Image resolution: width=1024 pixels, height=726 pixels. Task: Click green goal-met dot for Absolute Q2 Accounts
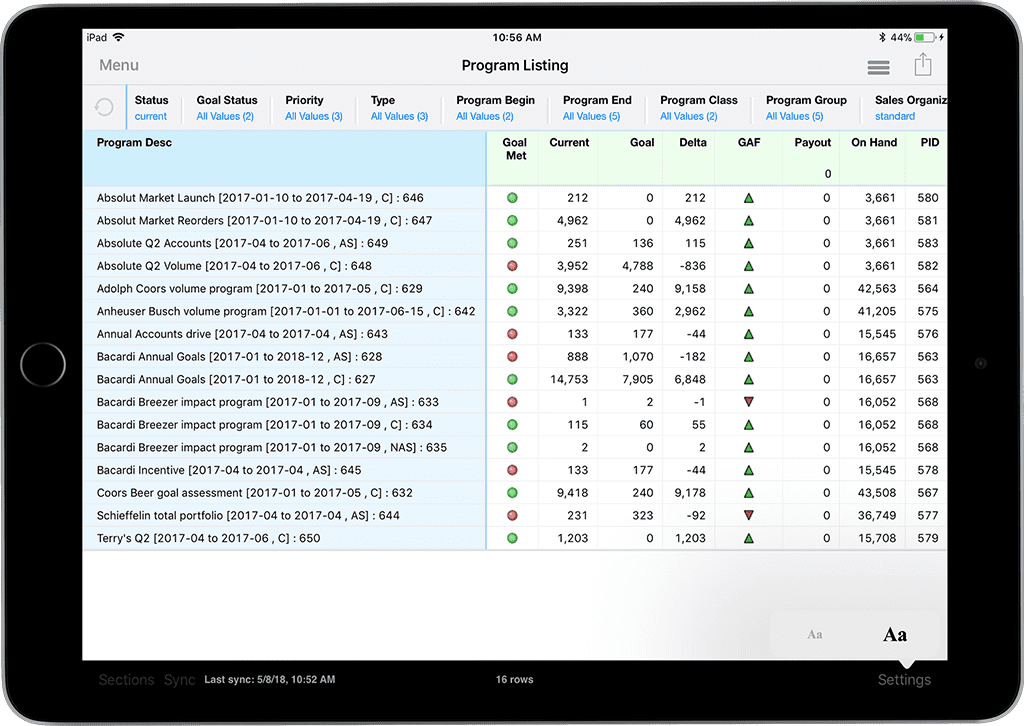point(513,244)
